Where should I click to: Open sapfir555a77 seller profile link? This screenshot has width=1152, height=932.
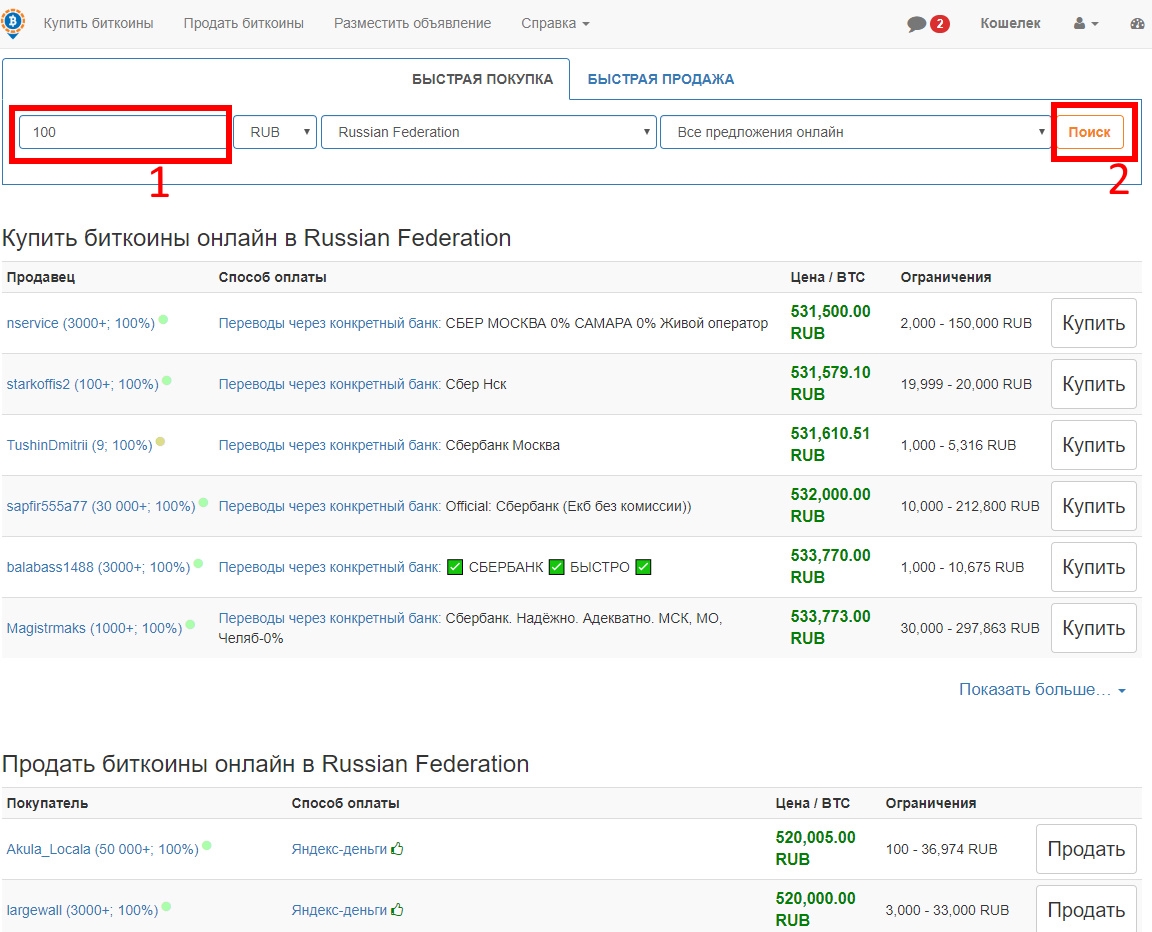tap(101, 506)
